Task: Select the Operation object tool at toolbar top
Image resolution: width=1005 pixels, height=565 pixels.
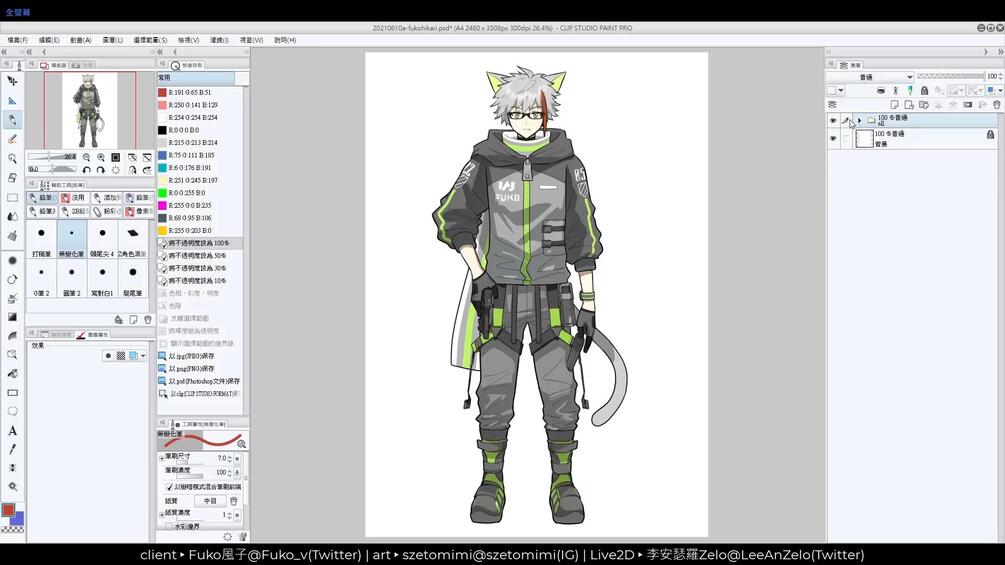Action: [12, 81]
